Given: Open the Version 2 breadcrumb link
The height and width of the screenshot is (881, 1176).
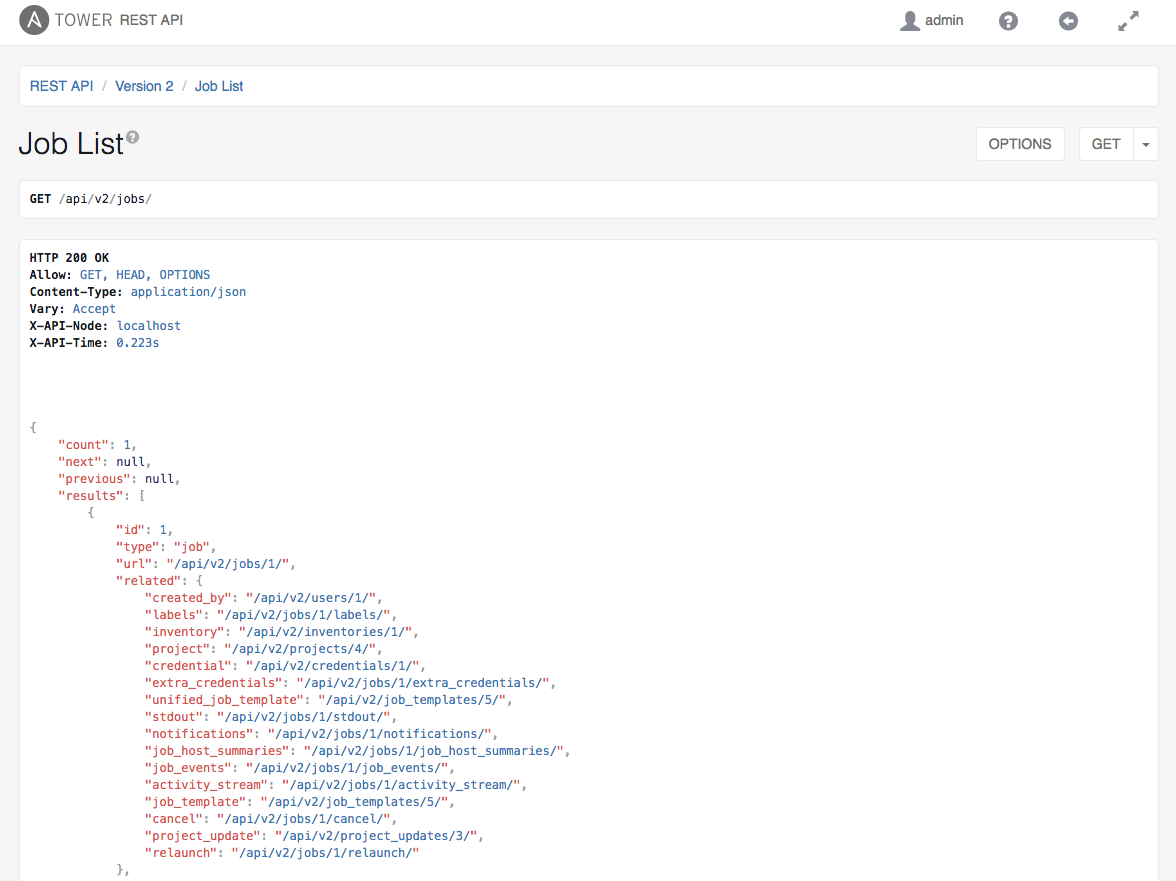Looking at the screenshot, I should point(144,86).
